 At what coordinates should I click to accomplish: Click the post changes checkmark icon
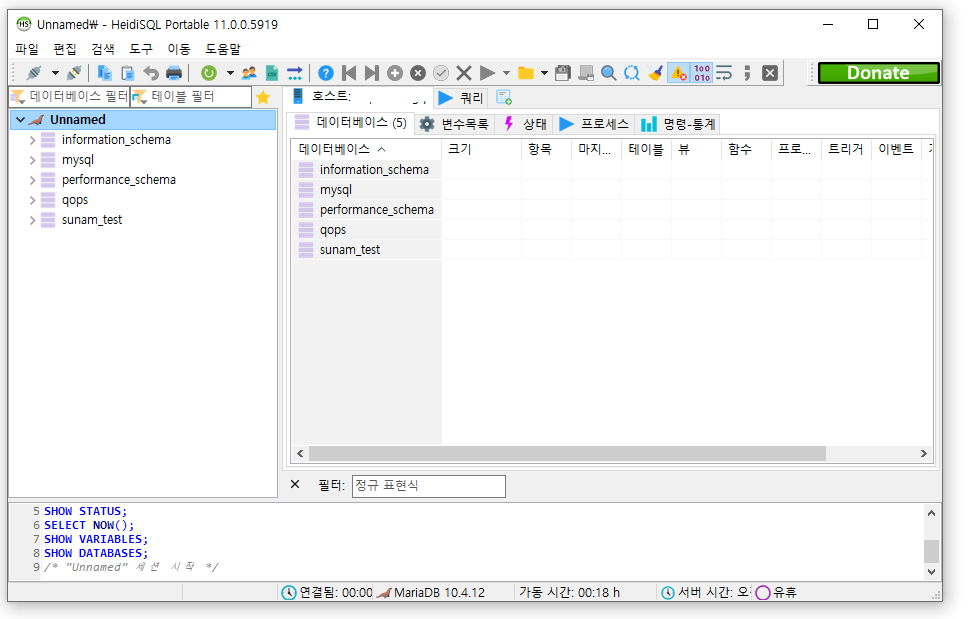pyautogui.click(x=441, y=73)
